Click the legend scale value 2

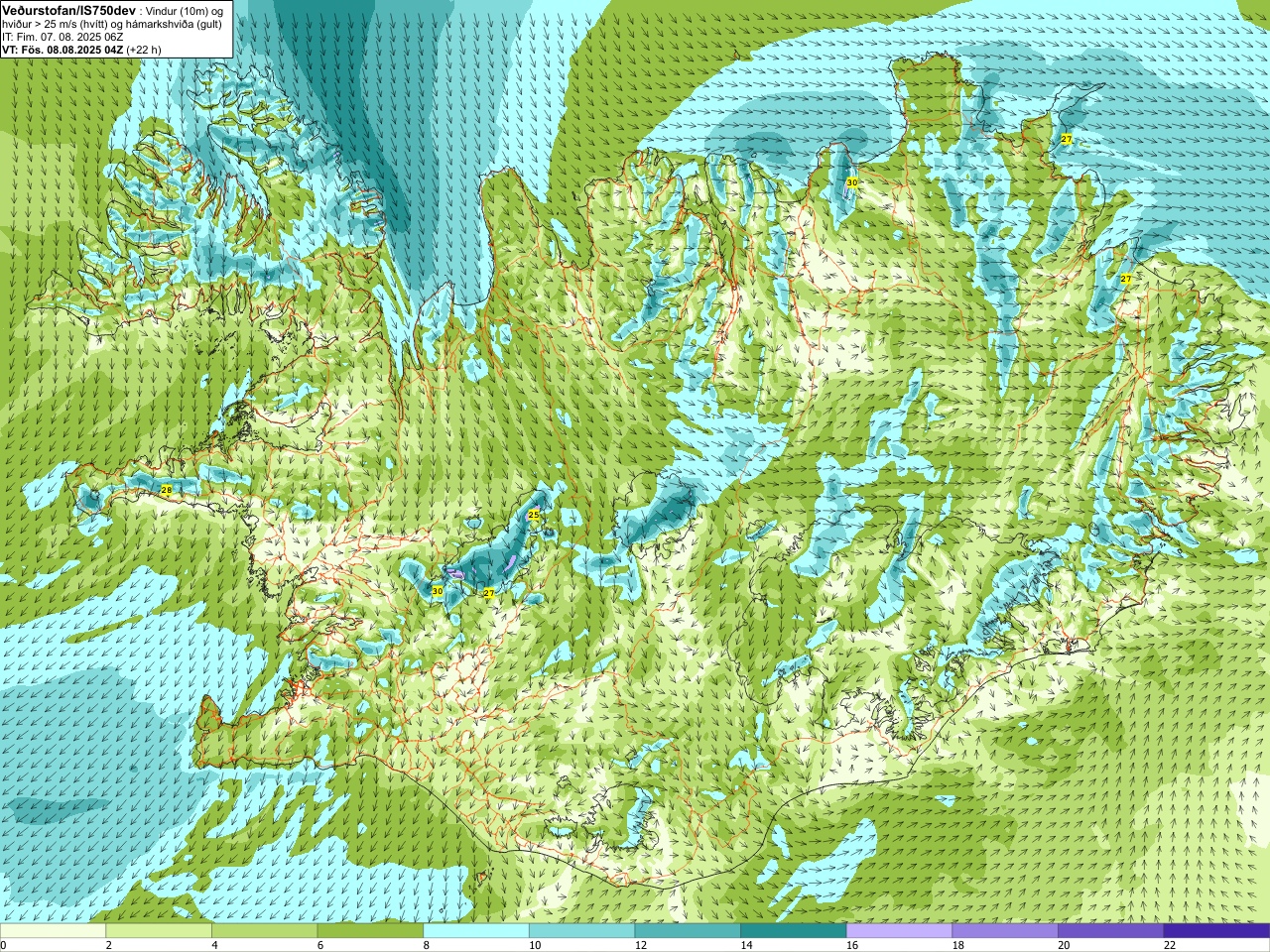[x=109, y=945]
